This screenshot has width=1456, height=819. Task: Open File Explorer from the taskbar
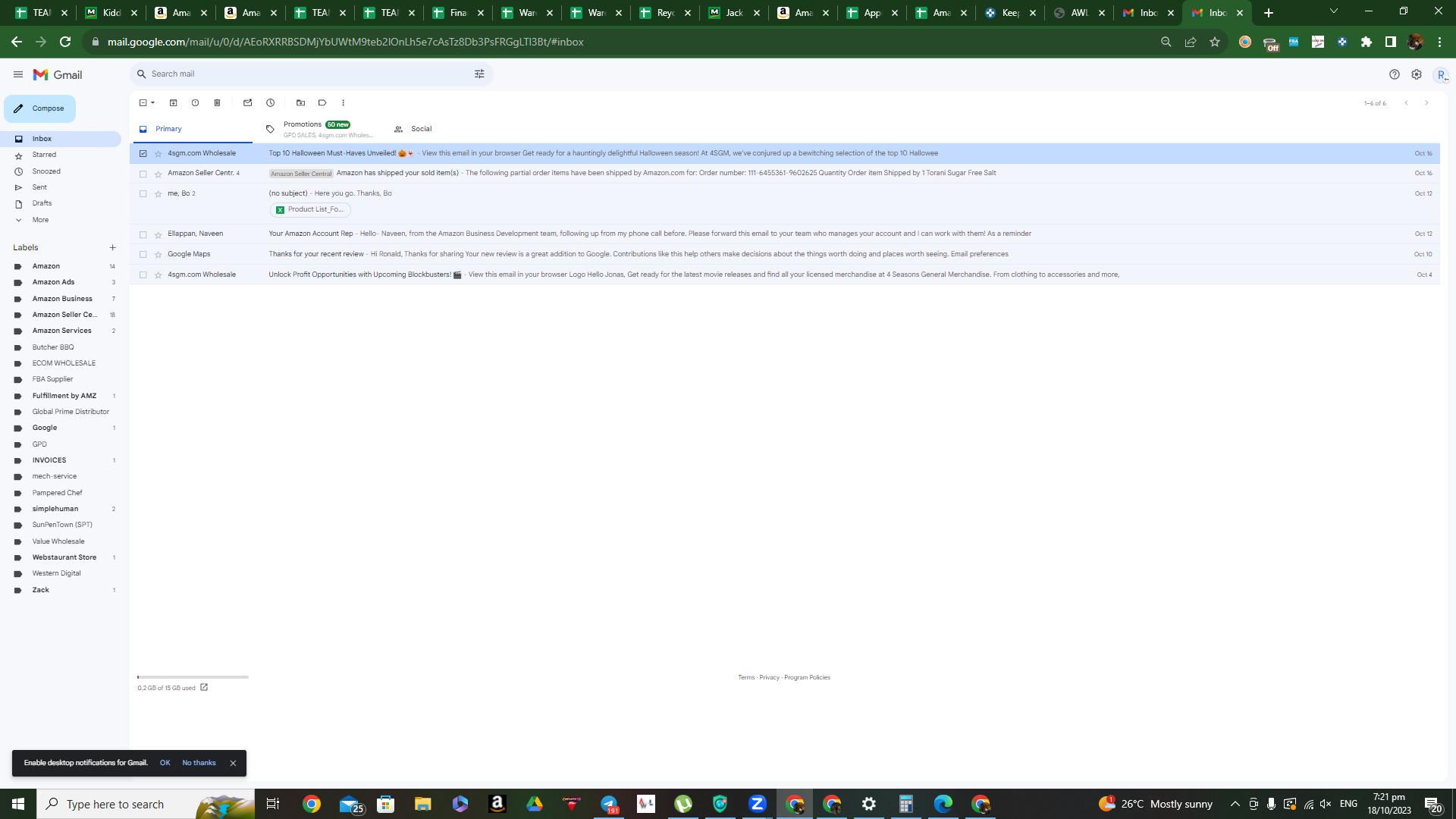pos(422,804)
